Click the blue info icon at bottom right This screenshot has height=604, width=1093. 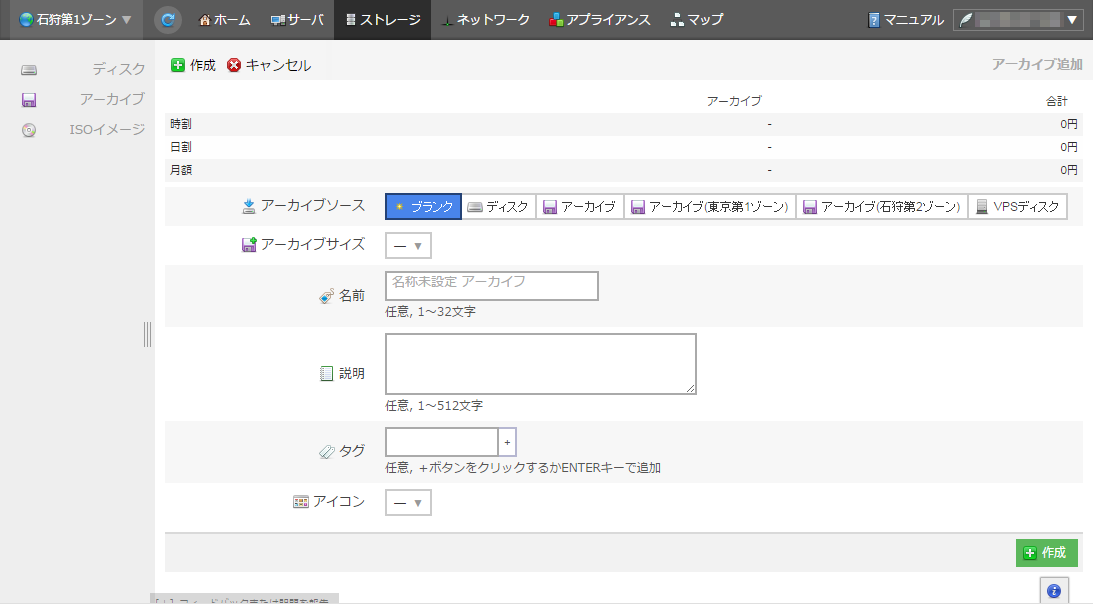point(1053,591)
